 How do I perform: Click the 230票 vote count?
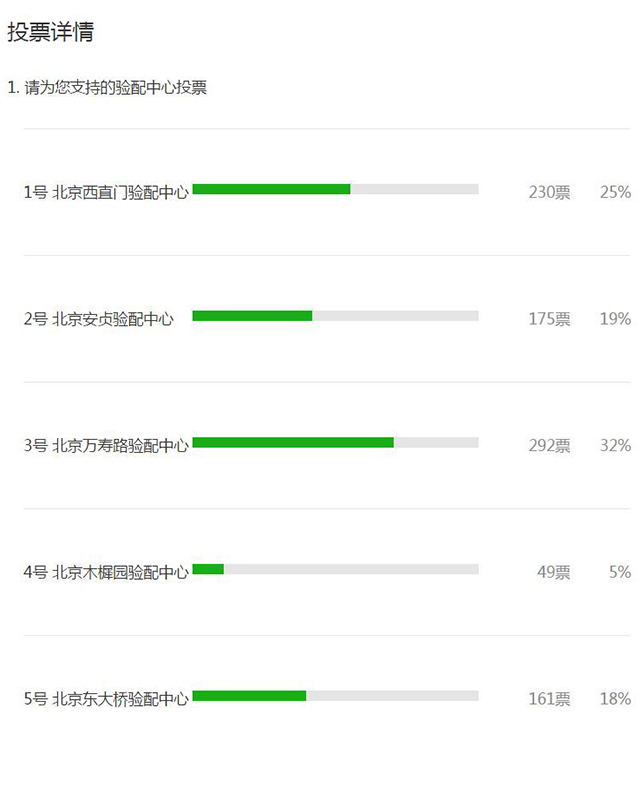coord(549,192)
